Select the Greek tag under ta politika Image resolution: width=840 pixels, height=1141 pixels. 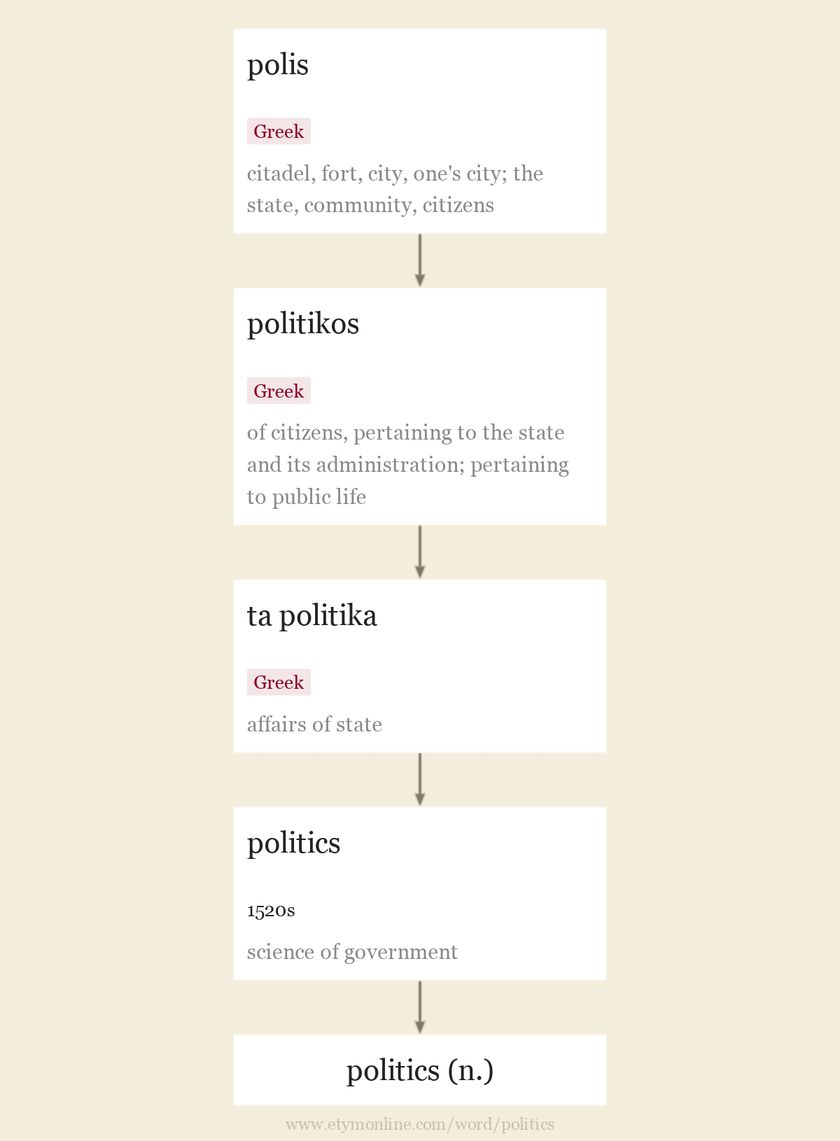click(x=279, y=683)
